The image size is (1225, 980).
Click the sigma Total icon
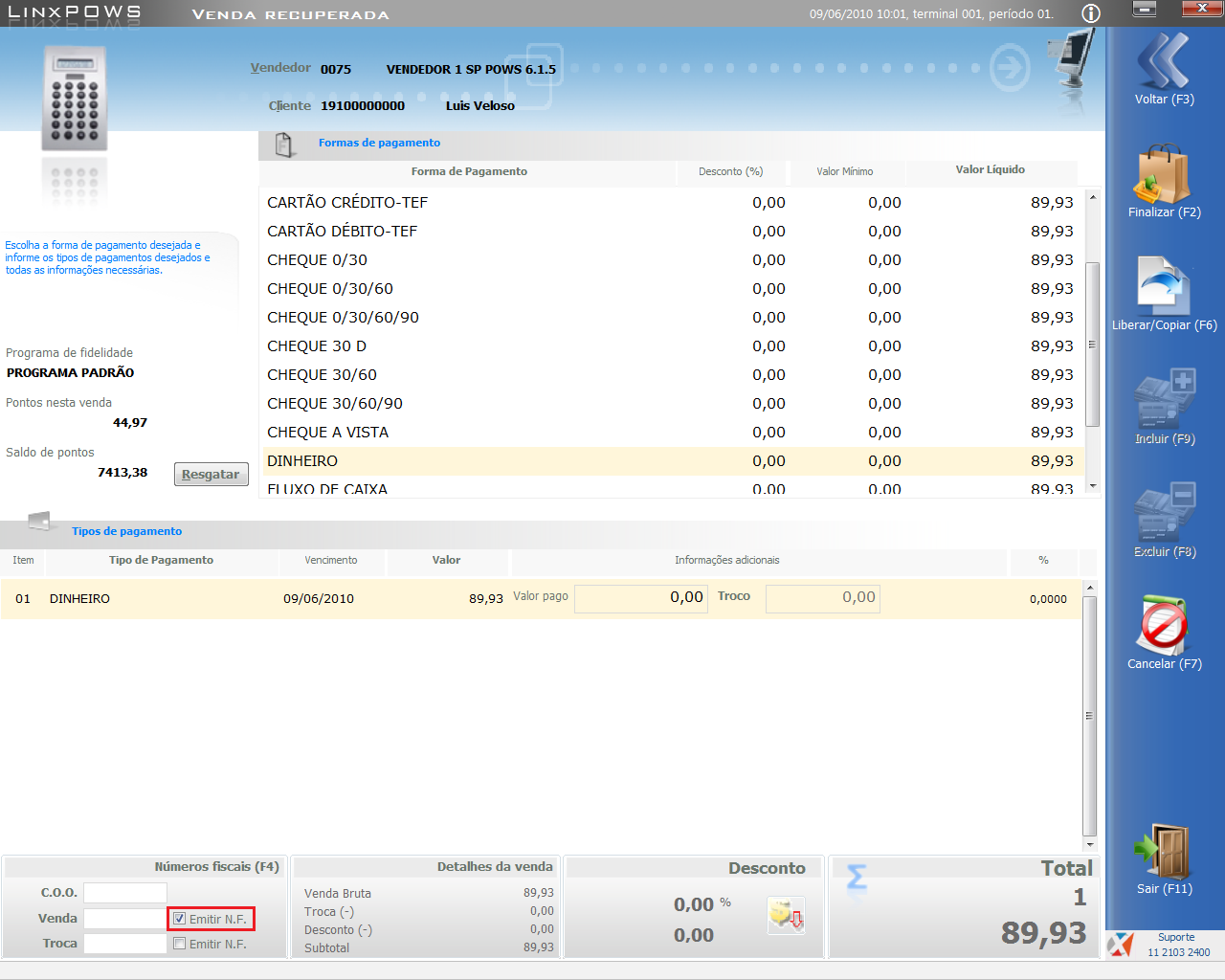(x=857, y=878)
